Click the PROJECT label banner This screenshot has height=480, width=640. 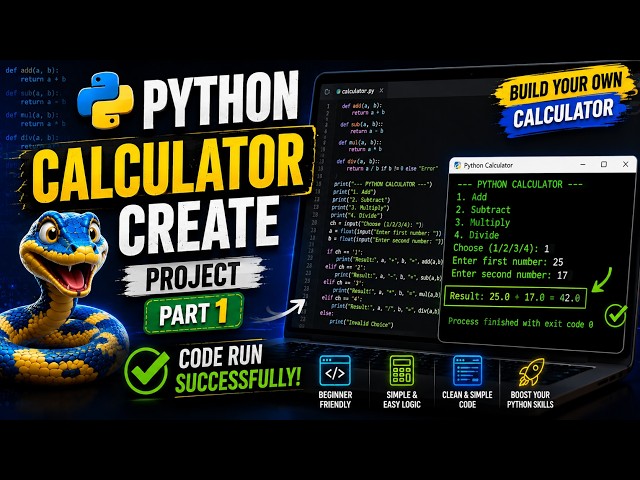click(193, 275)
